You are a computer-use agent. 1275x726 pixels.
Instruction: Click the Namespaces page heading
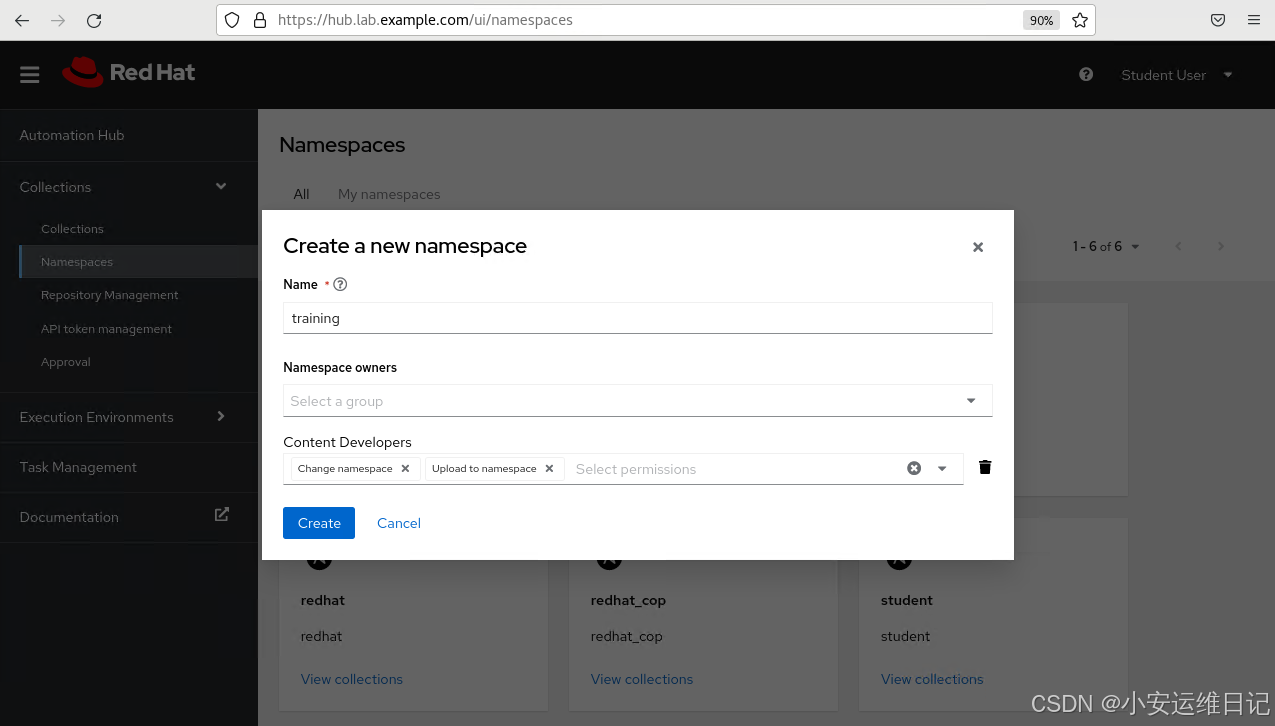(342, 145)
